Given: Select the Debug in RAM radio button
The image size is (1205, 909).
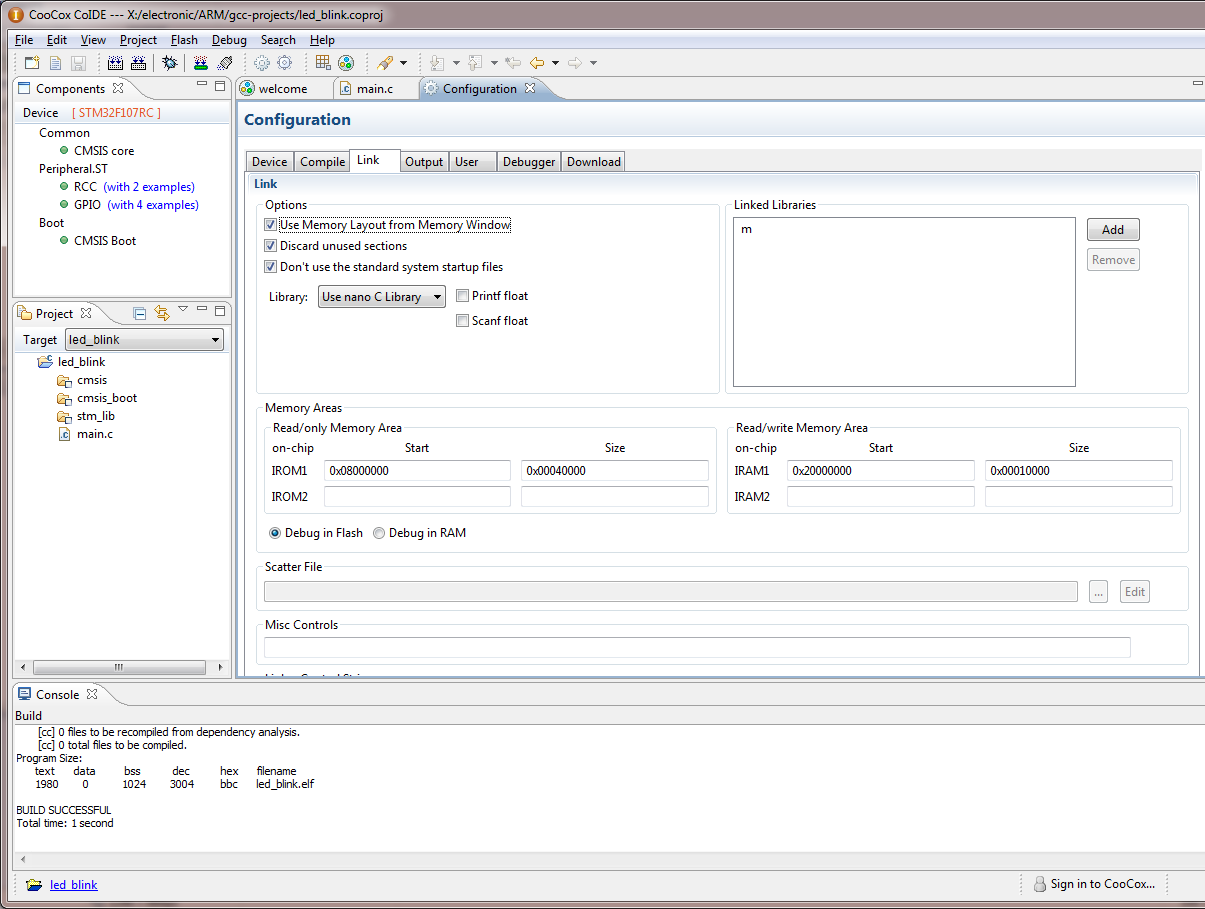Looking at the screenshot, I should (379, 533).
